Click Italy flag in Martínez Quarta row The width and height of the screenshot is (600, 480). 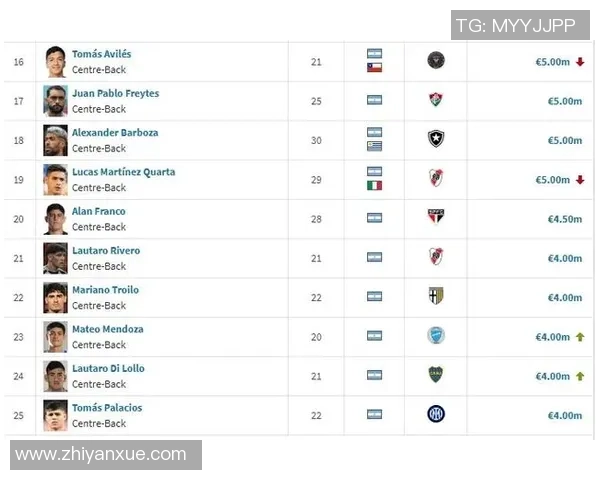click(374, 185)
